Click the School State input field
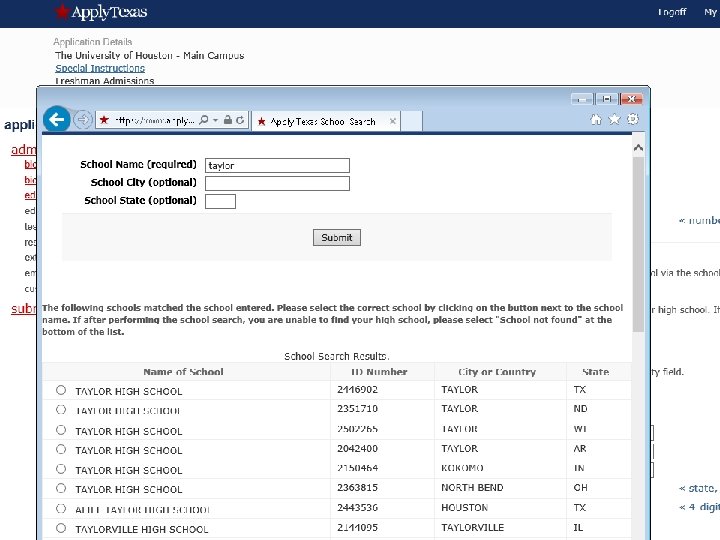 click(x=220, y=201)
